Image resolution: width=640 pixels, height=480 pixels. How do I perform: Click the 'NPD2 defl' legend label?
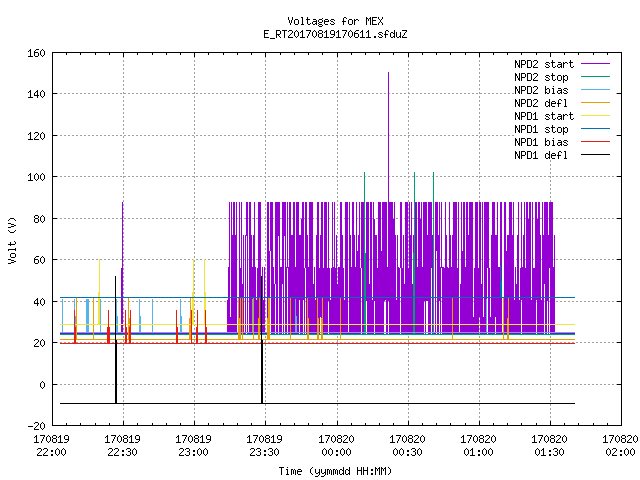541,103
